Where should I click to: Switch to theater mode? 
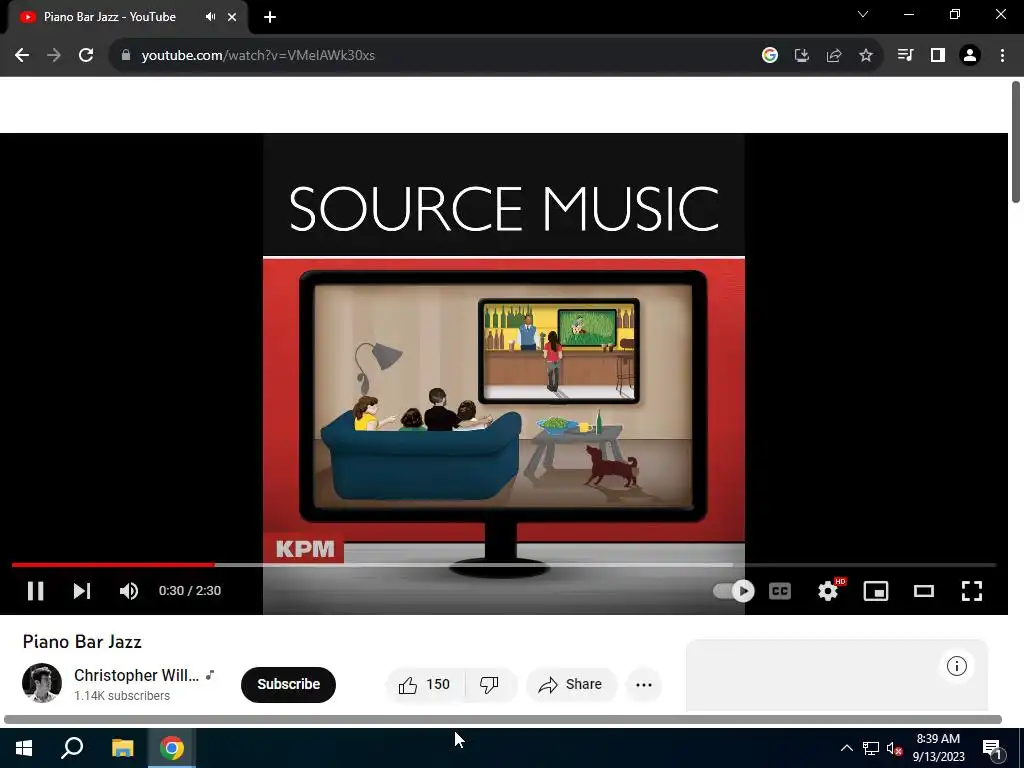[923, 591]
